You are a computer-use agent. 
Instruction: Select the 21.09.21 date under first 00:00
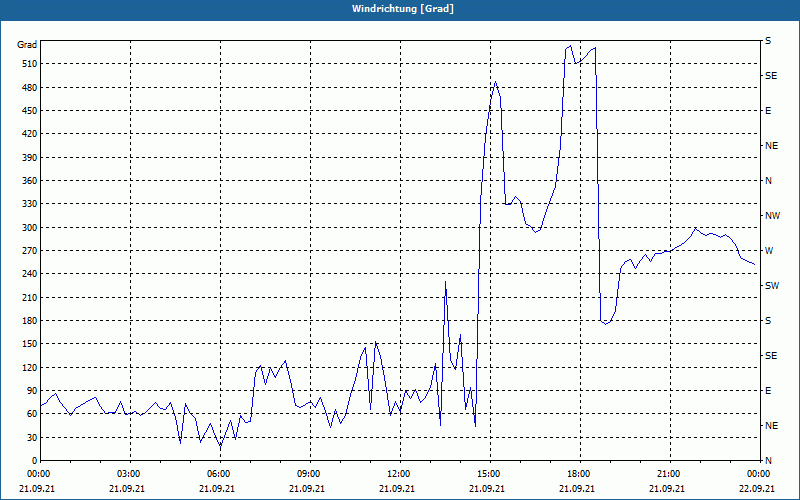point(37,489)
